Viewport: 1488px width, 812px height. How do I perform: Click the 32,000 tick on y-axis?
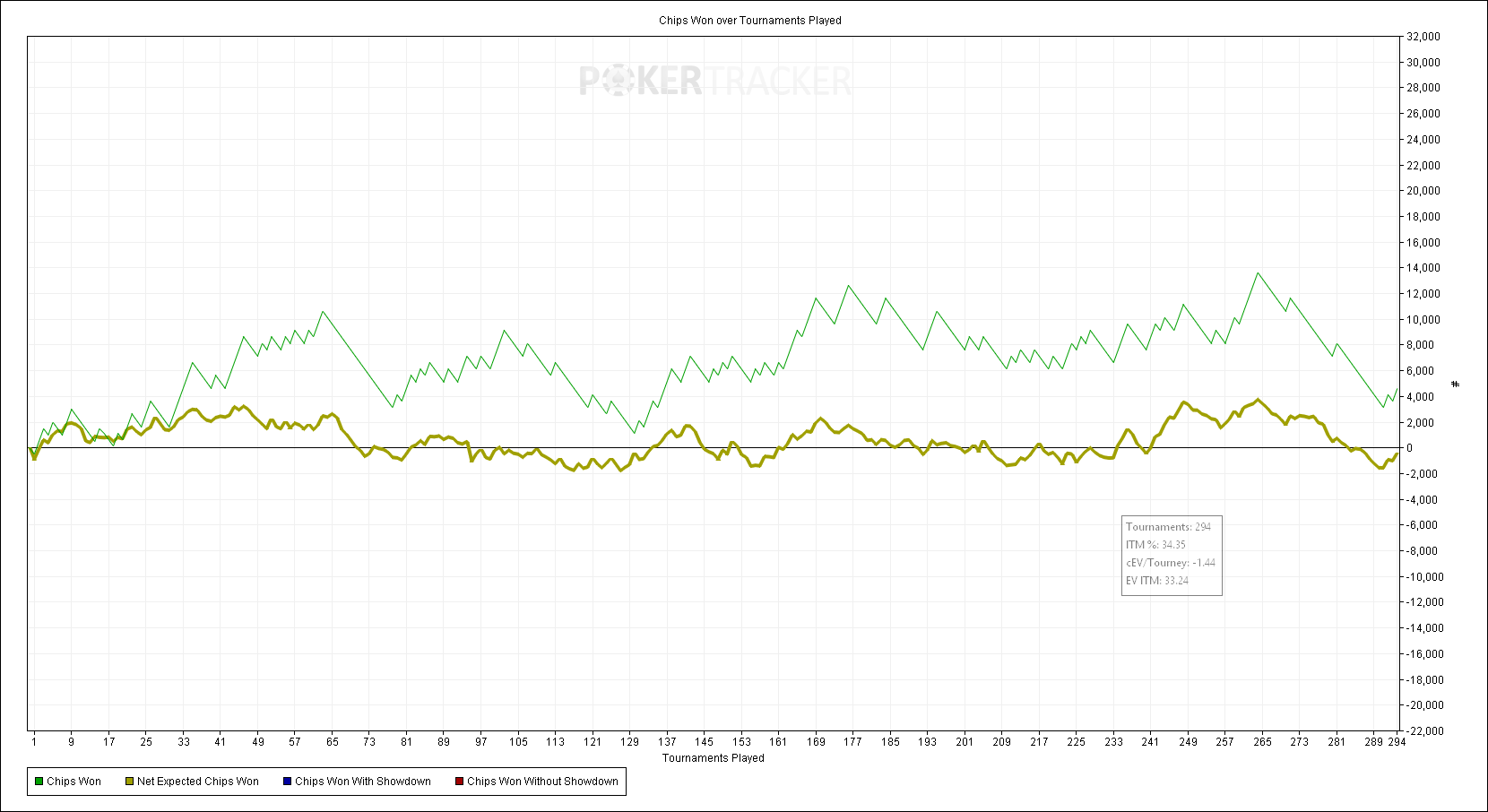[1423, 37]
